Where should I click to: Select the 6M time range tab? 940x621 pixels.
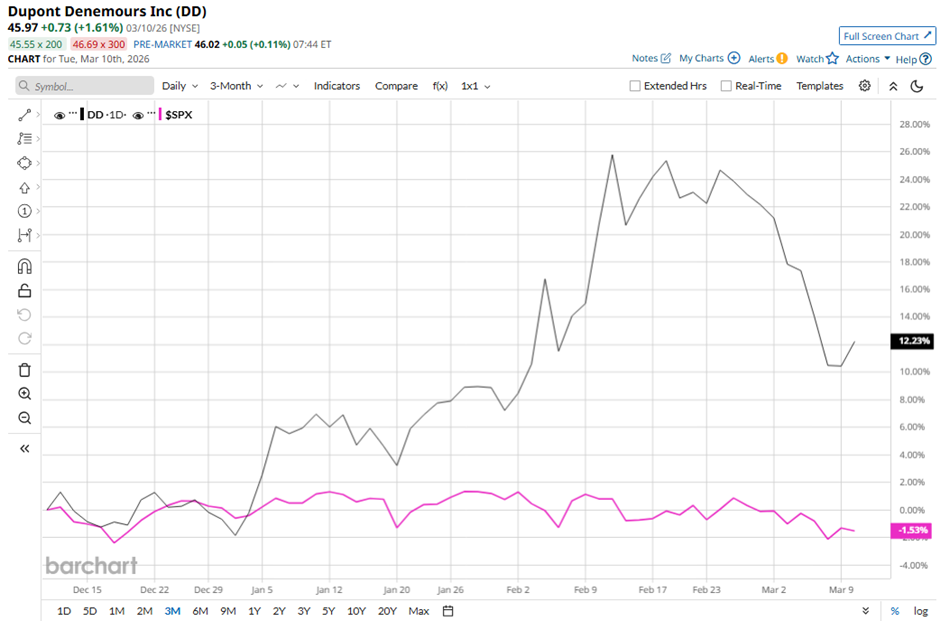click(x=200, y=611)
